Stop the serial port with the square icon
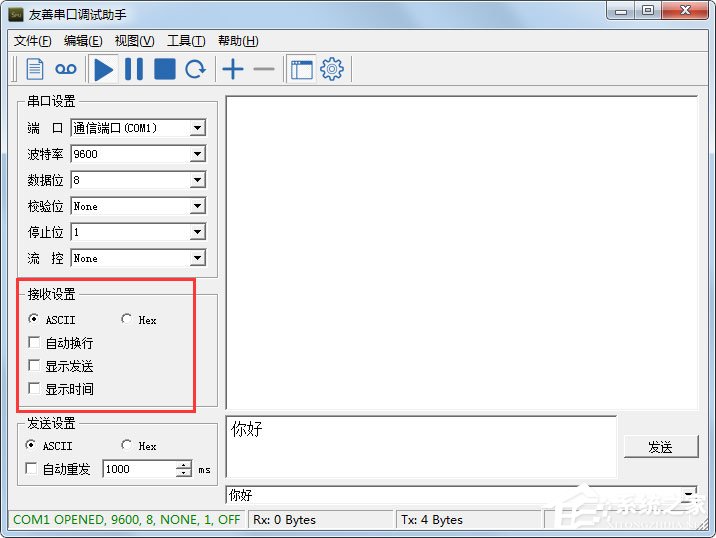The image size is (716, 538). pyautogui.click(x=165, y=69)
